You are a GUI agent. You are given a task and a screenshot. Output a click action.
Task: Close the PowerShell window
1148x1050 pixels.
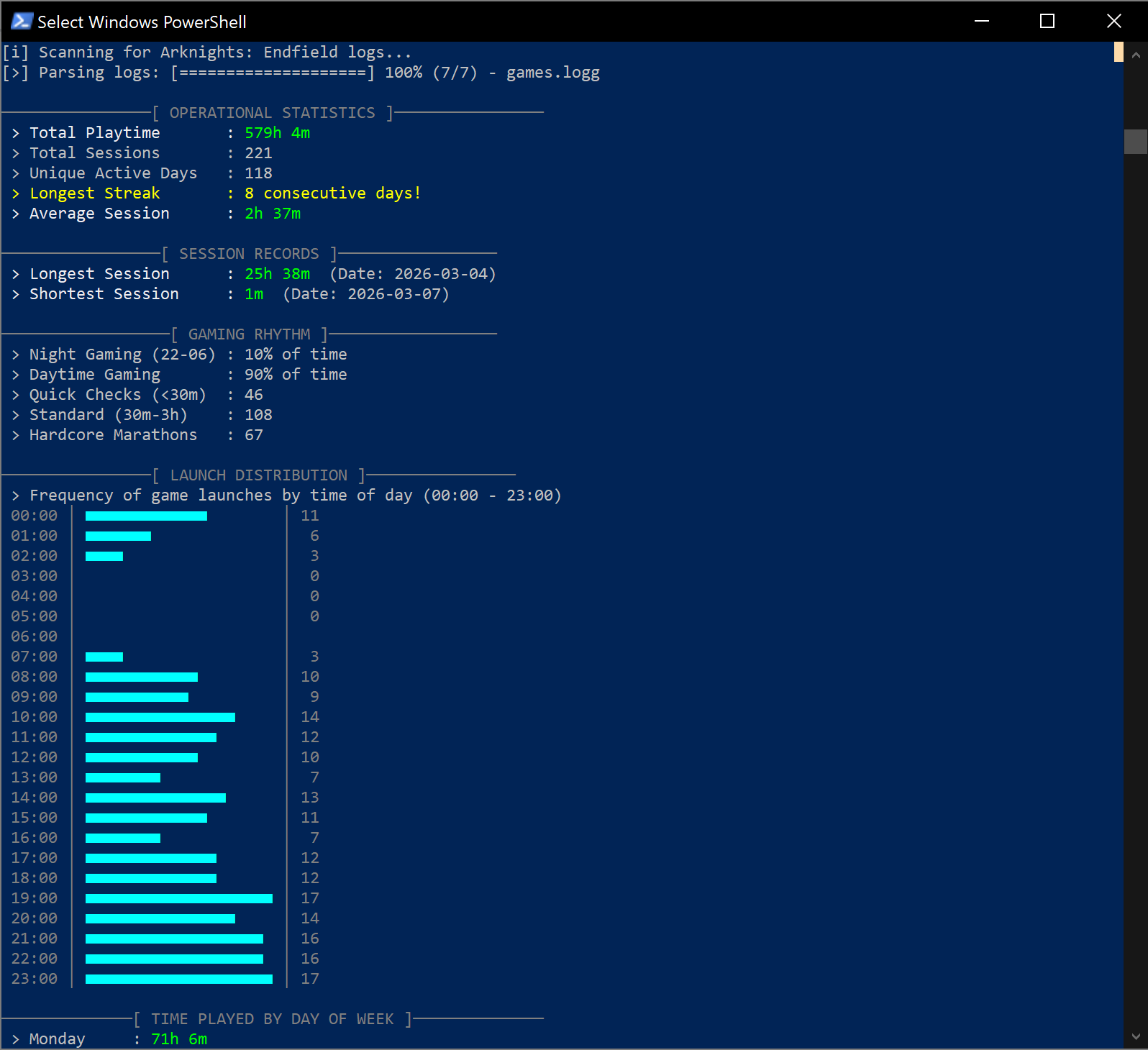(1113, 22)
